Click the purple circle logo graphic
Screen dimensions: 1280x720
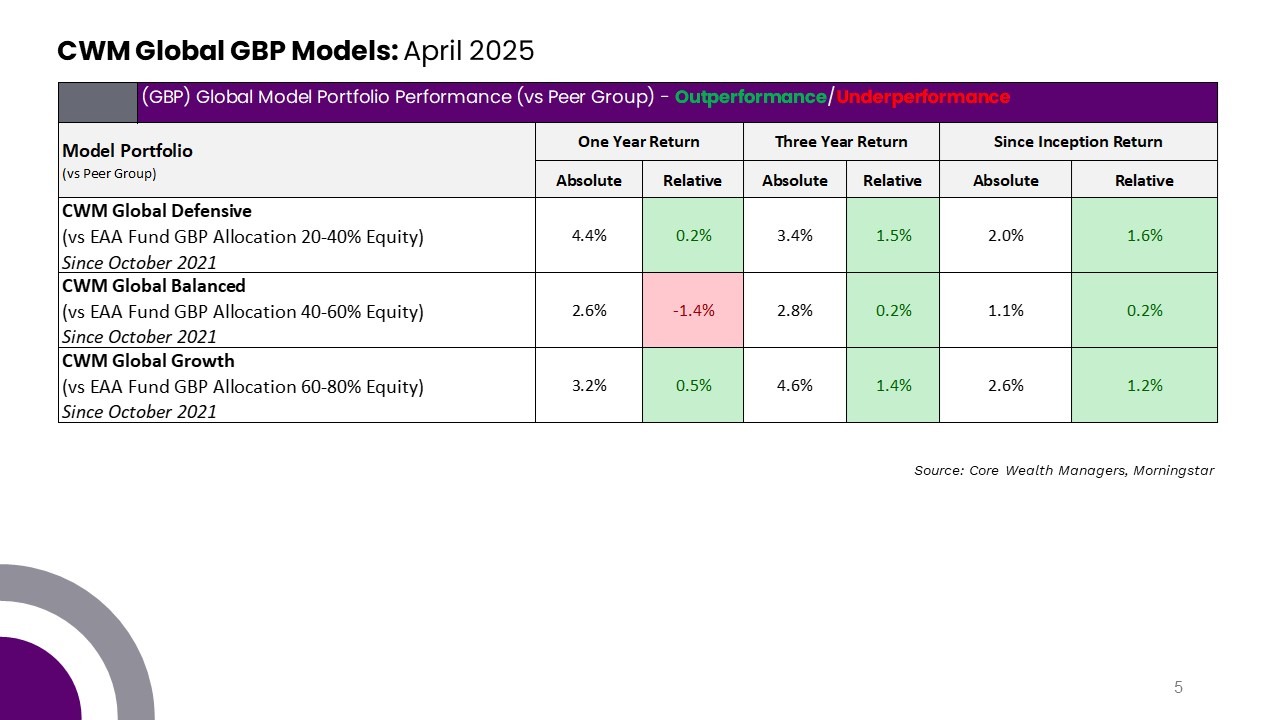(40, 679)
